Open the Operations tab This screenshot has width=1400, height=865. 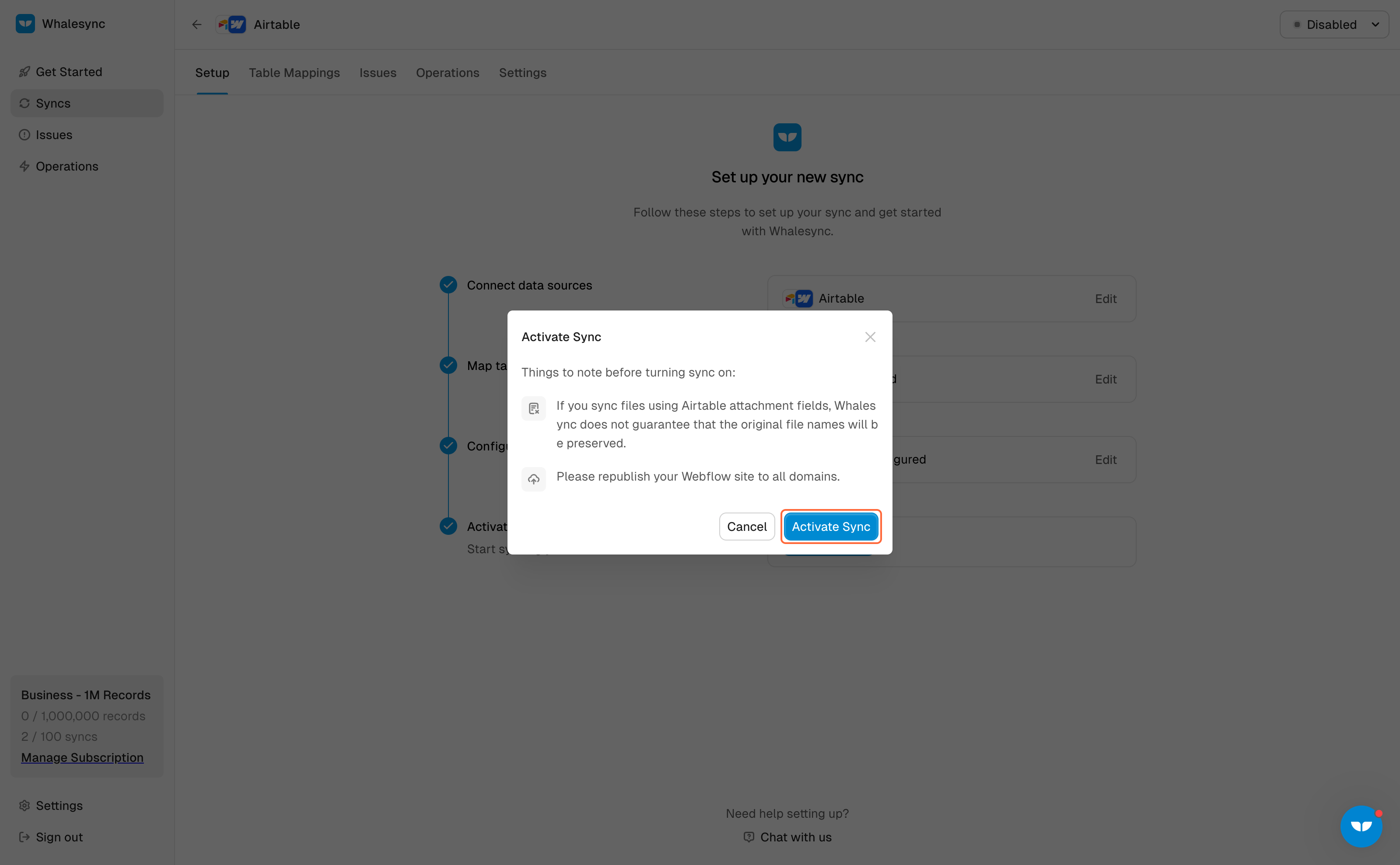click(x=448, y=73)
